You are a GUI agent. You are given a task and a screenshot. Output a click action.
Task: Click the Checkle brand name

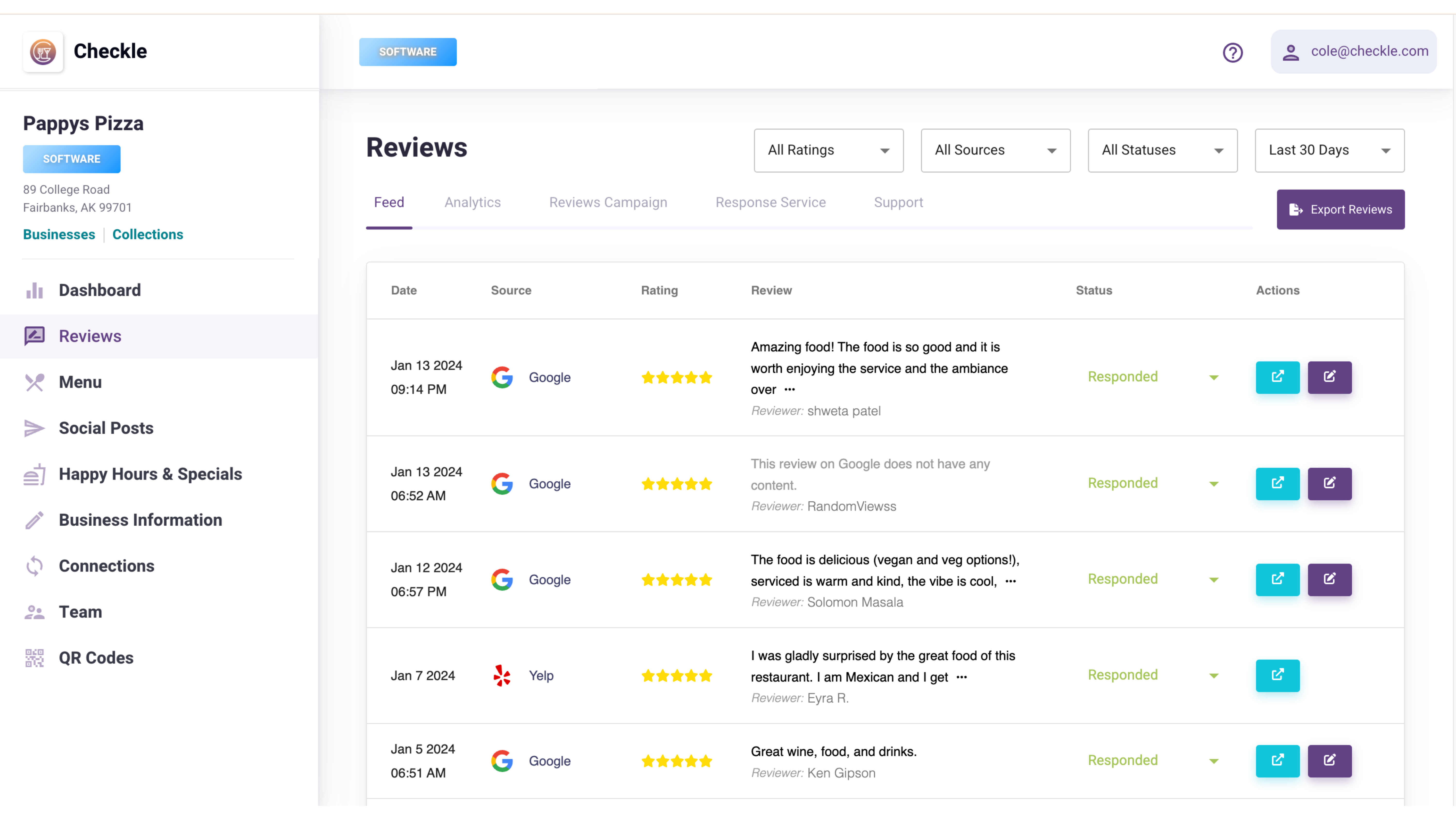click(110, 51)
